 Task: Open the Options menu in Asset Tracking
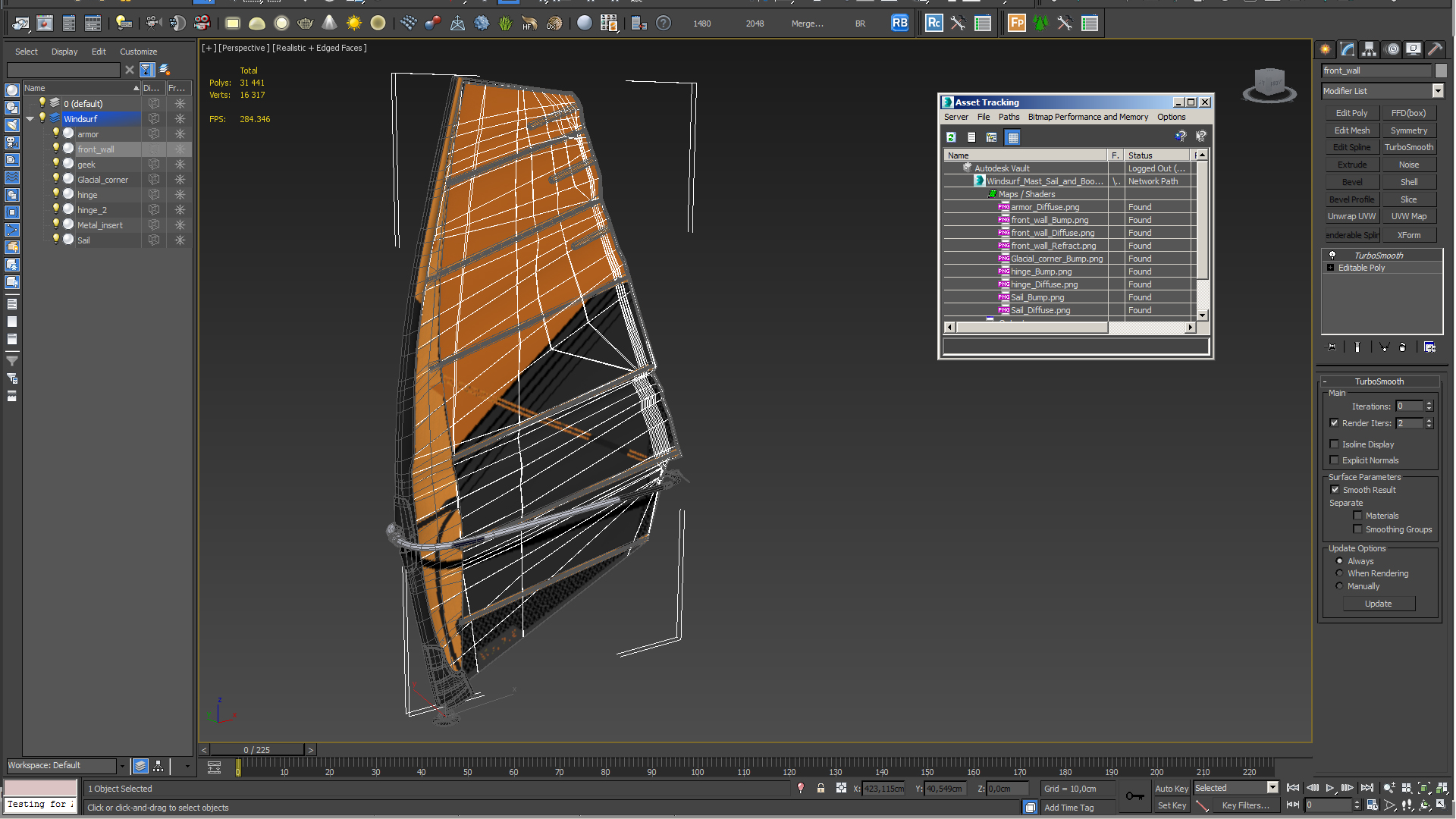coord(1171,117)
